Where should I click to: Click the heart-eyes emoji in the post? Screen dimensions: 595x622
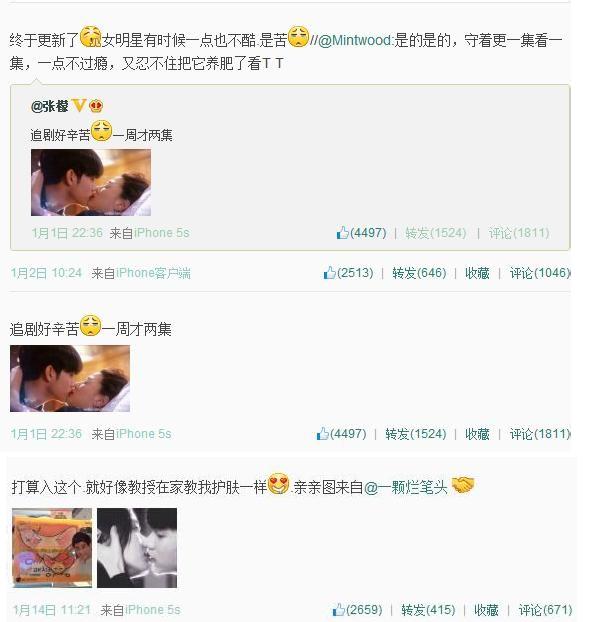[x=278, y=484]
